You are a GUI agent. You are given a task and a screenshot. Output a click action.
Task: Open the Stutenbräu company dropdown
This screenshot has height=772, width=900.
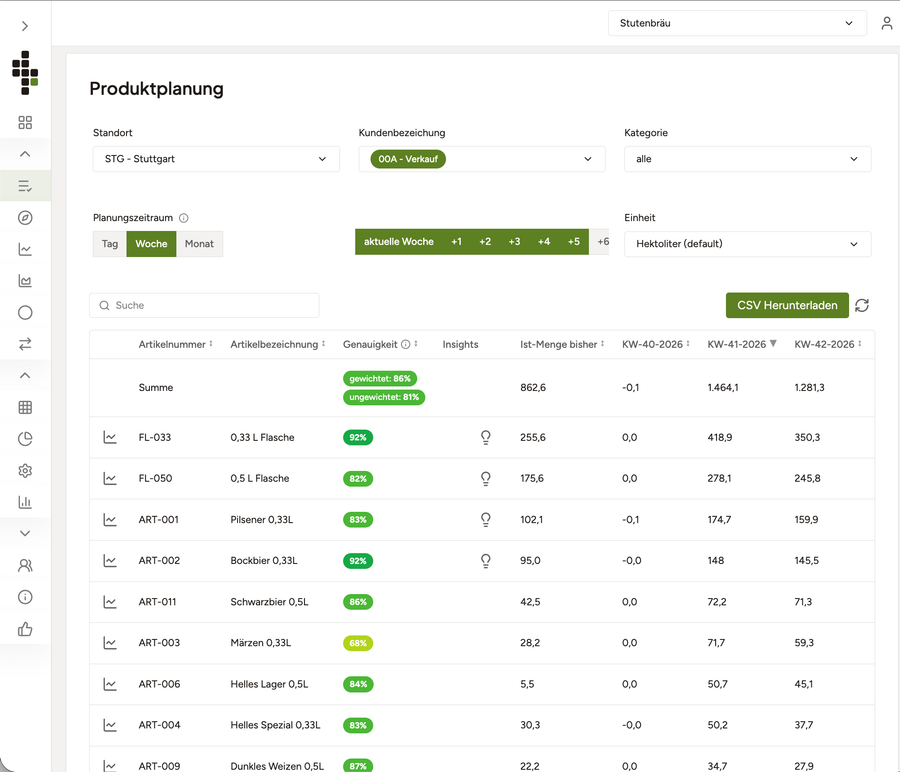click(x=737, y=23)
